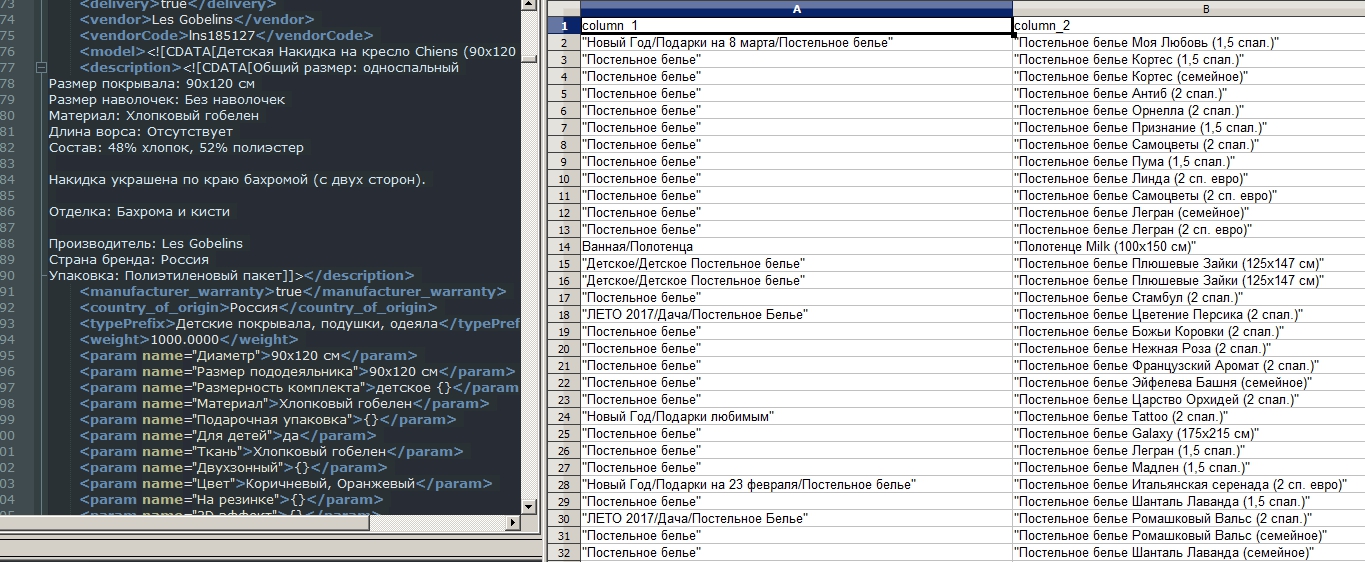This screenshot has width=1365, height=562.
Task: Select row 14 header in the spreadsheet
Action: tap(564, 247)
